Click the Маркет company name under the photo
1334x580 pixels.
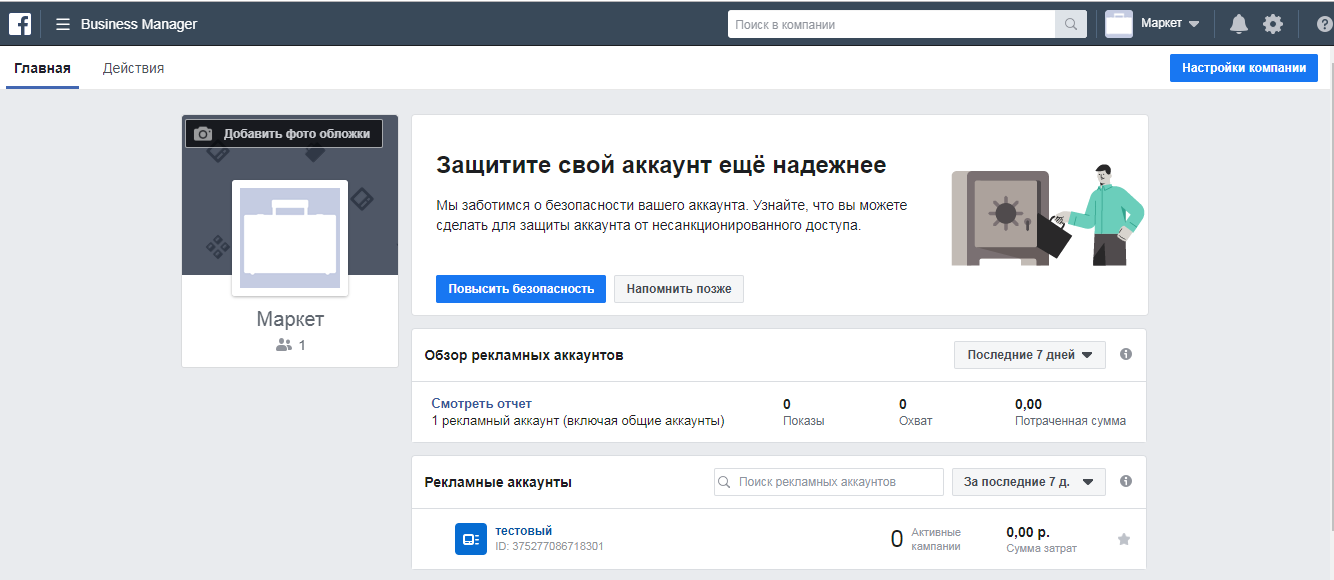(290, 319)
